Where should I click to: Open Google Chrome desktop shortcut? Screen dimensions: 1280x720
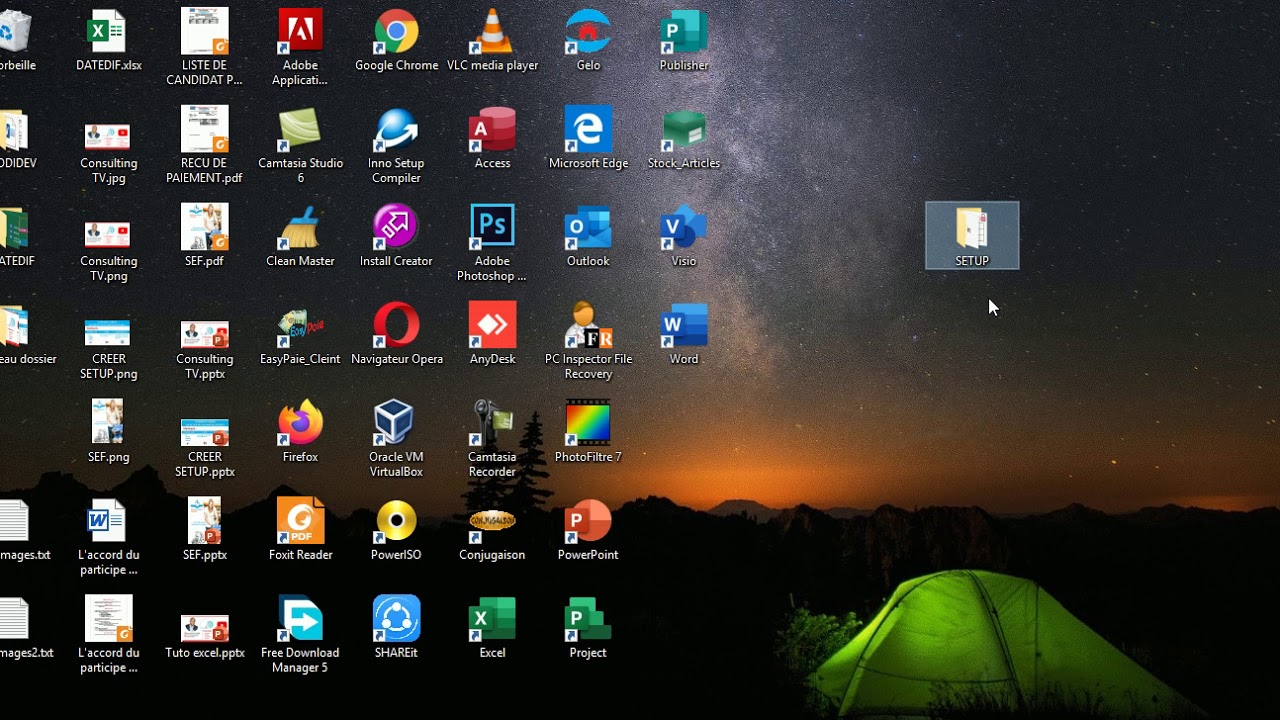(396, 32)
